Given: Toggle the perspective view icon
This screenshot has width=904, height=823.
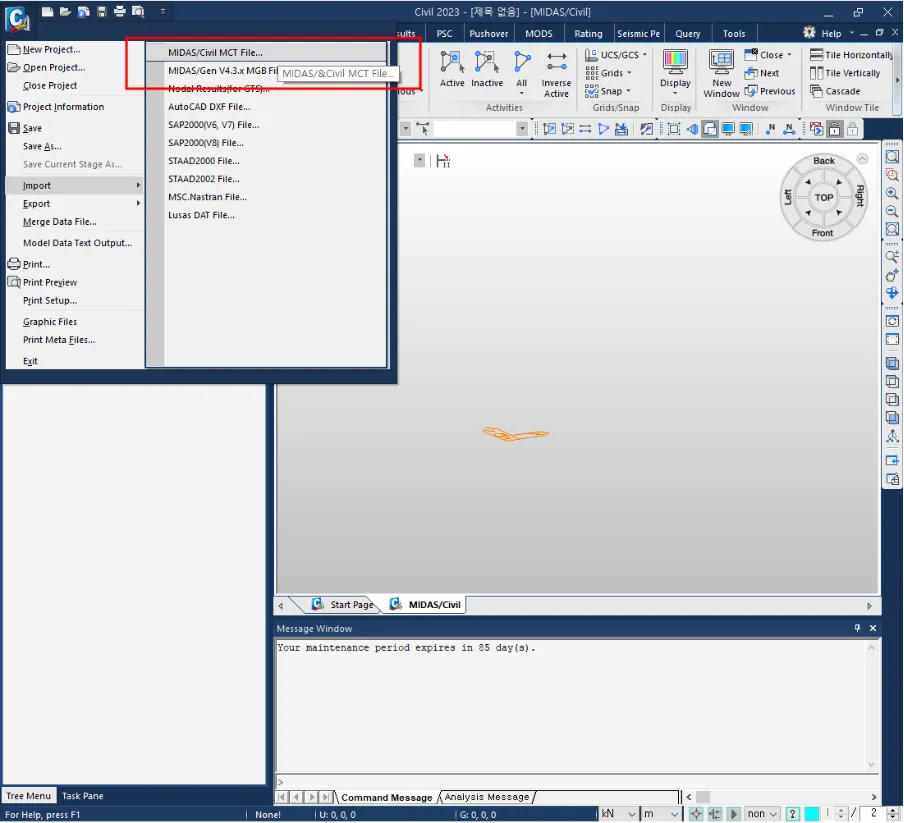Looking at the screenshot, I should [x=692, y=129].
